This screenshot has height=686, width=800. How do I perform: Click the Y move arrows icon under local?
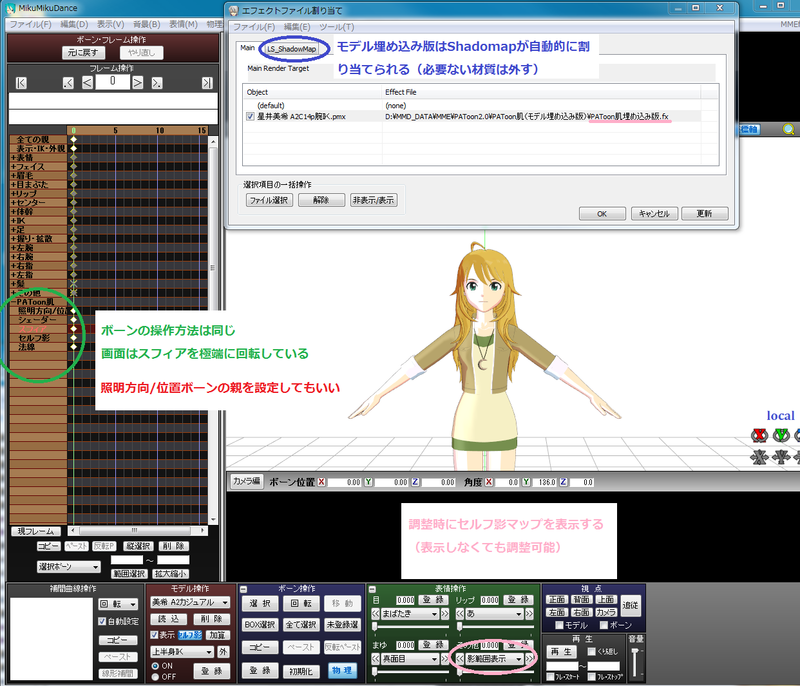781,456
